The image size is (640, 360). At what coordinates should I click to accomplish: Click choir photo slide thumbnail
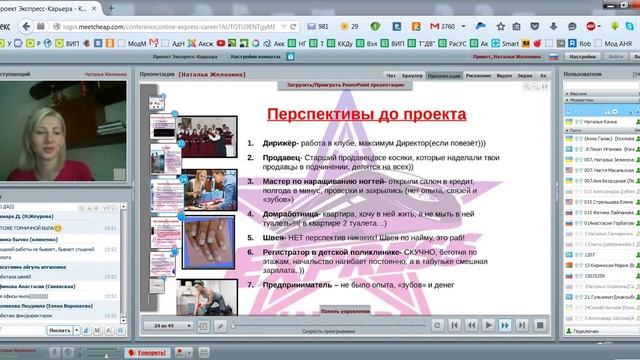[x=207, y=137]
